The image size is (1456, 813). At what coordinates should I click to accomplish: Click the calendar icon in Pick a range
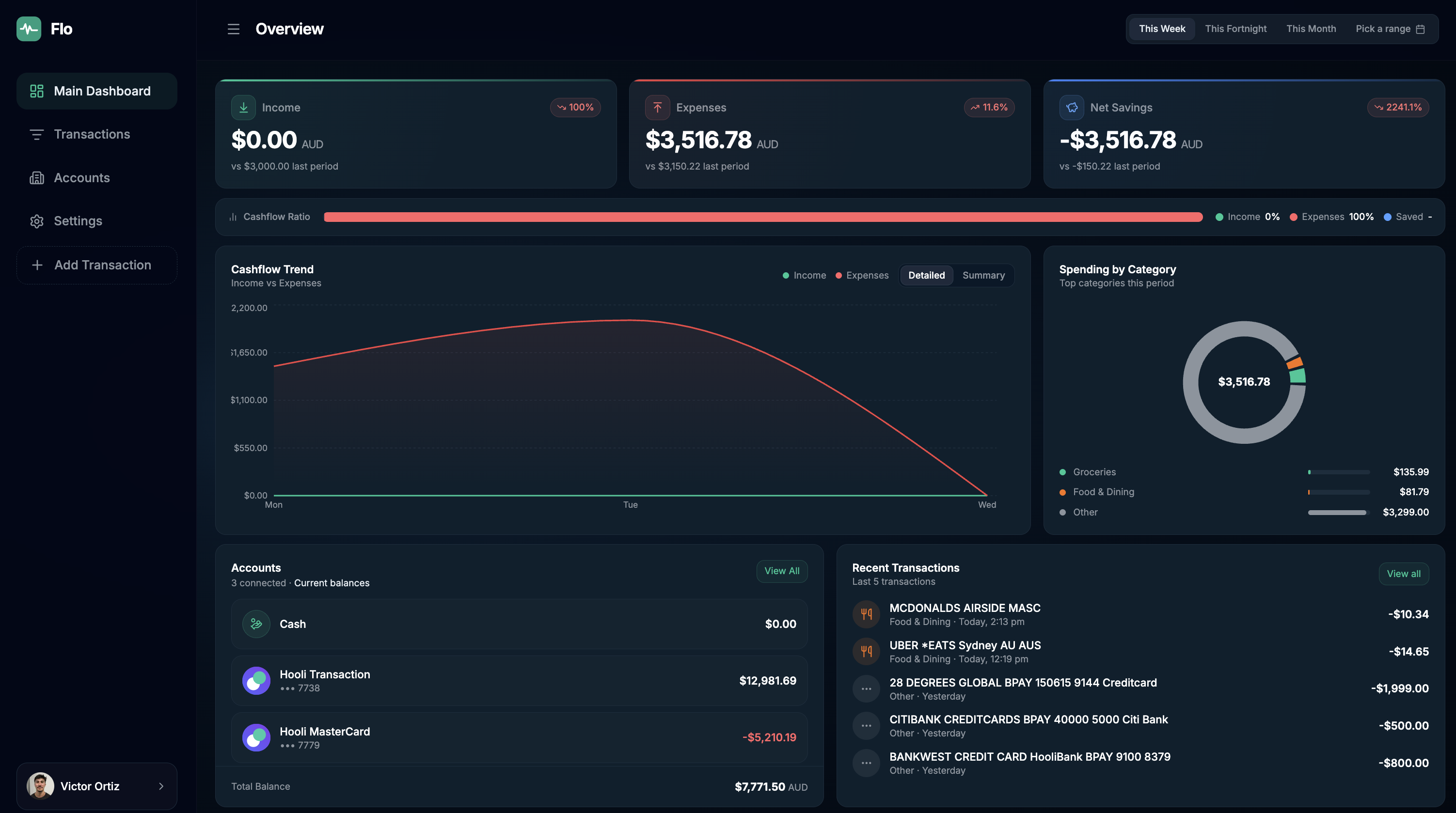point(1421,29)
